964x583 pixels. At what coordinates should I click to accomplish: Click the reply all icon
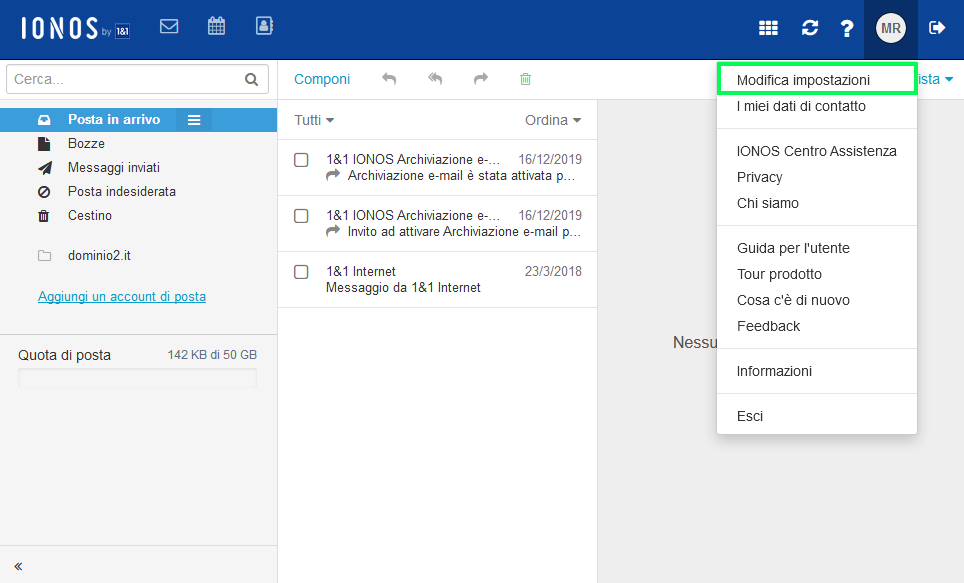[435, 79]
